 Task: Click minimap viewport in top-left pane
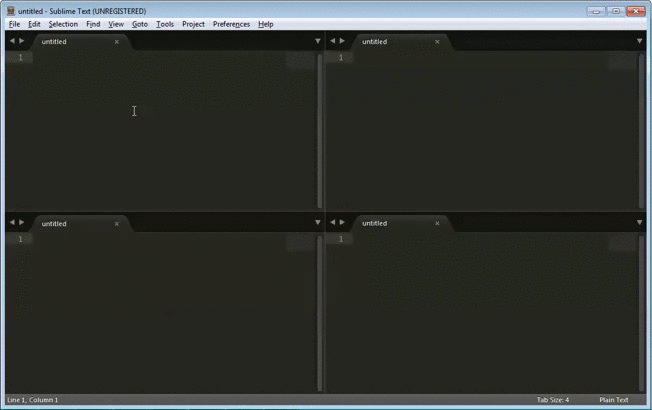pos(301,60)
